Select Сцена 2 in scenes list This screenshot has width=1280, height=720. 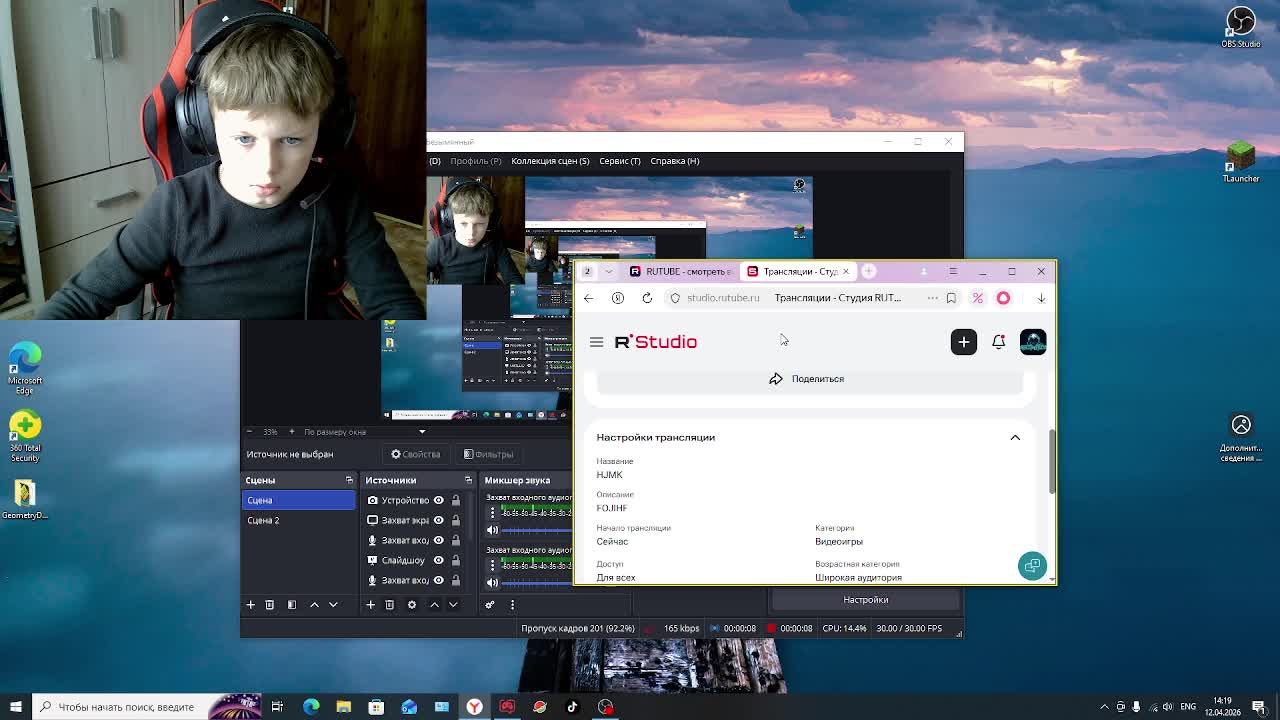pyautogui.click(x=299, y=520)
